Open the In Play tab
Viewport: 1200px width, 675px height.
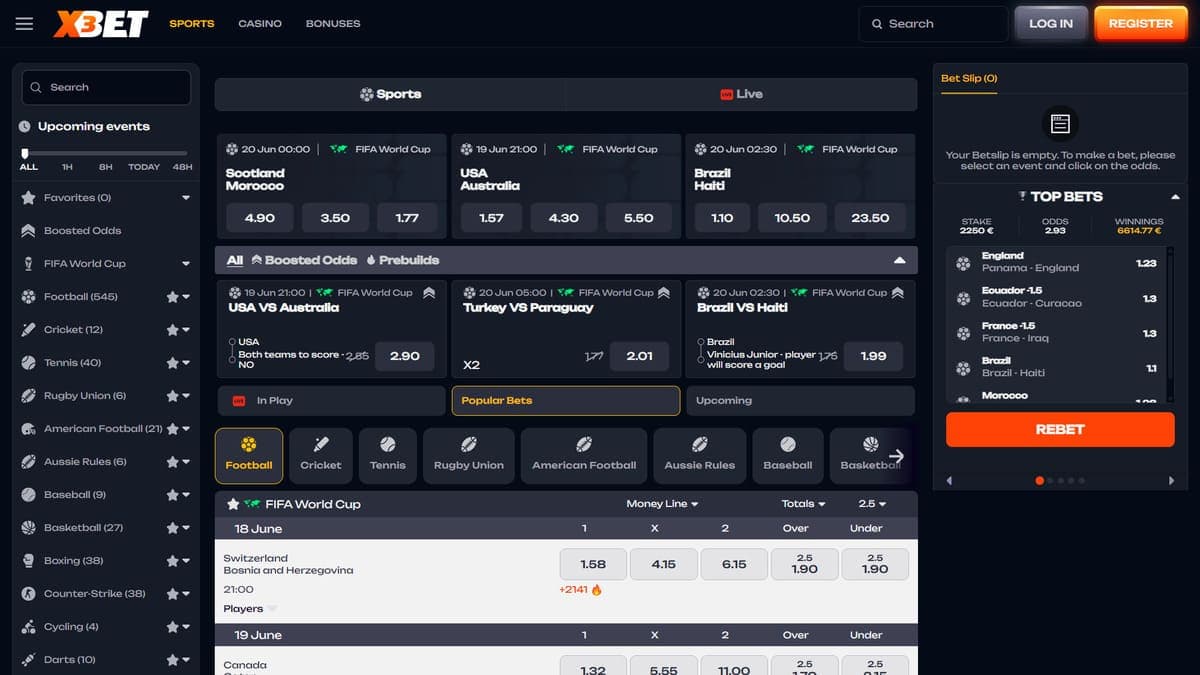coord(331,400)
